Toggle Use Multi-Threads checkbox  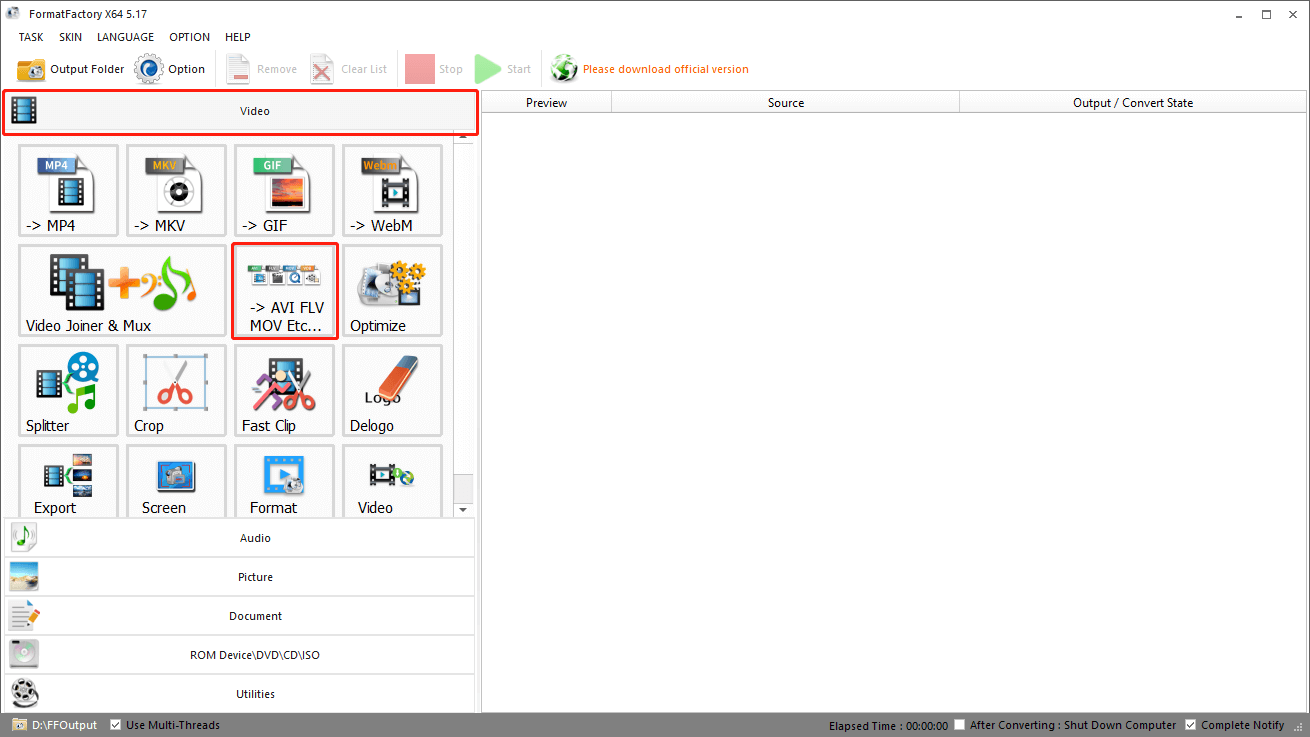[x=116, y=725]
